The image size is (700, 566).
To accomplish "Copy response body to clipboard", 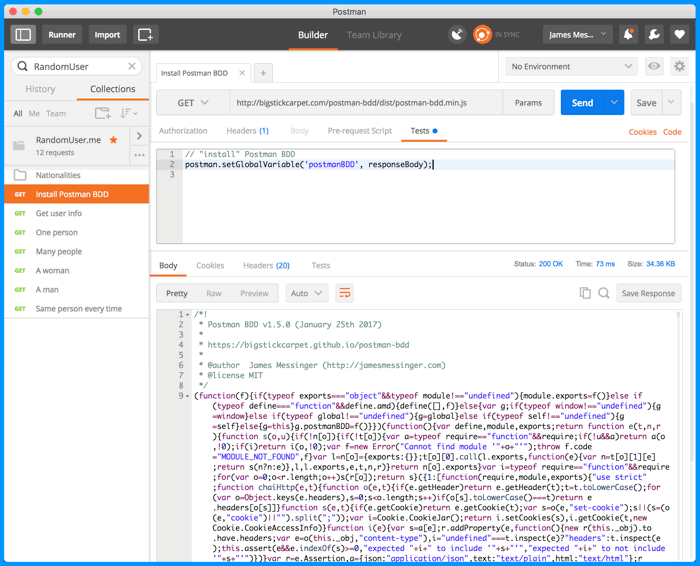I will click(585, 293).
